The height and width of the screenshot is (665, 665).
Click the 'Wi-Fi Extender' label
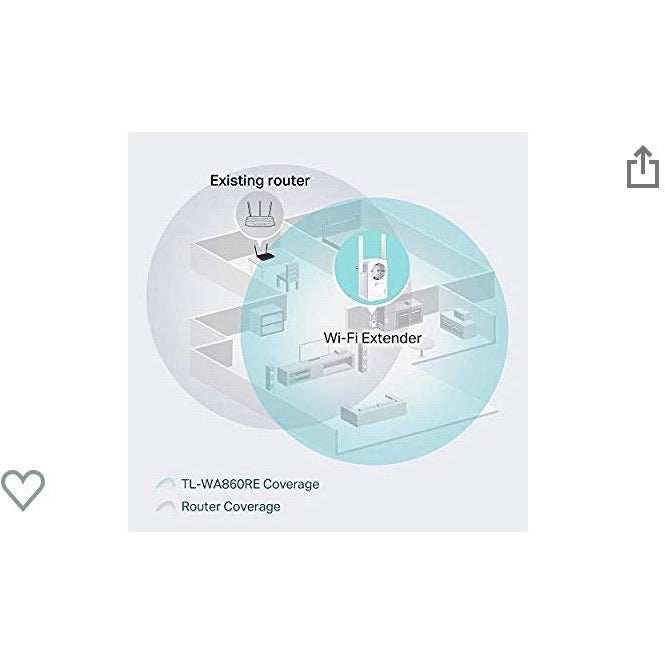click(372, 338)
